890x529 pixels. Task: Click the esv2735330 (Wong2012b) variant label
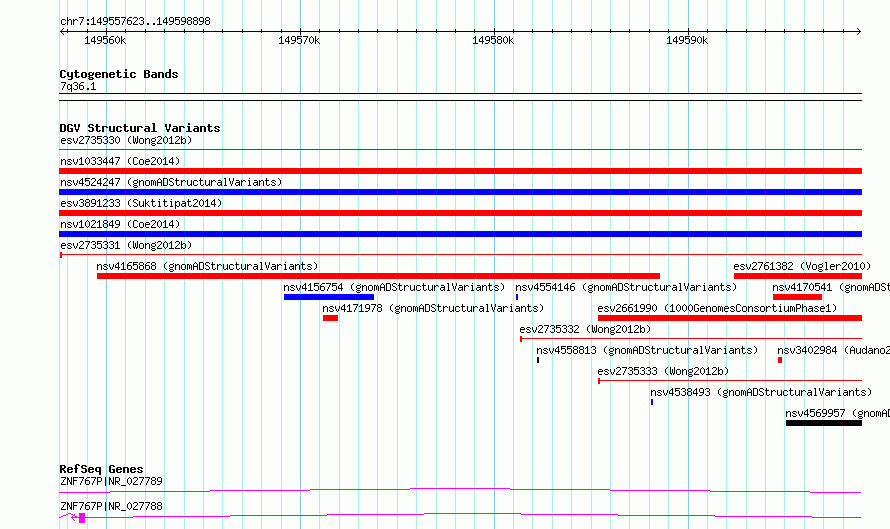tap(126, 140)
